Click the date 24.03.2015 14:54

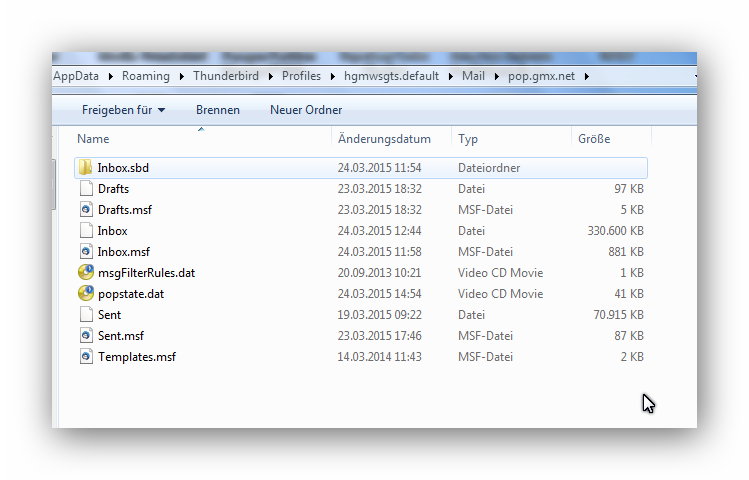point(379,294)
